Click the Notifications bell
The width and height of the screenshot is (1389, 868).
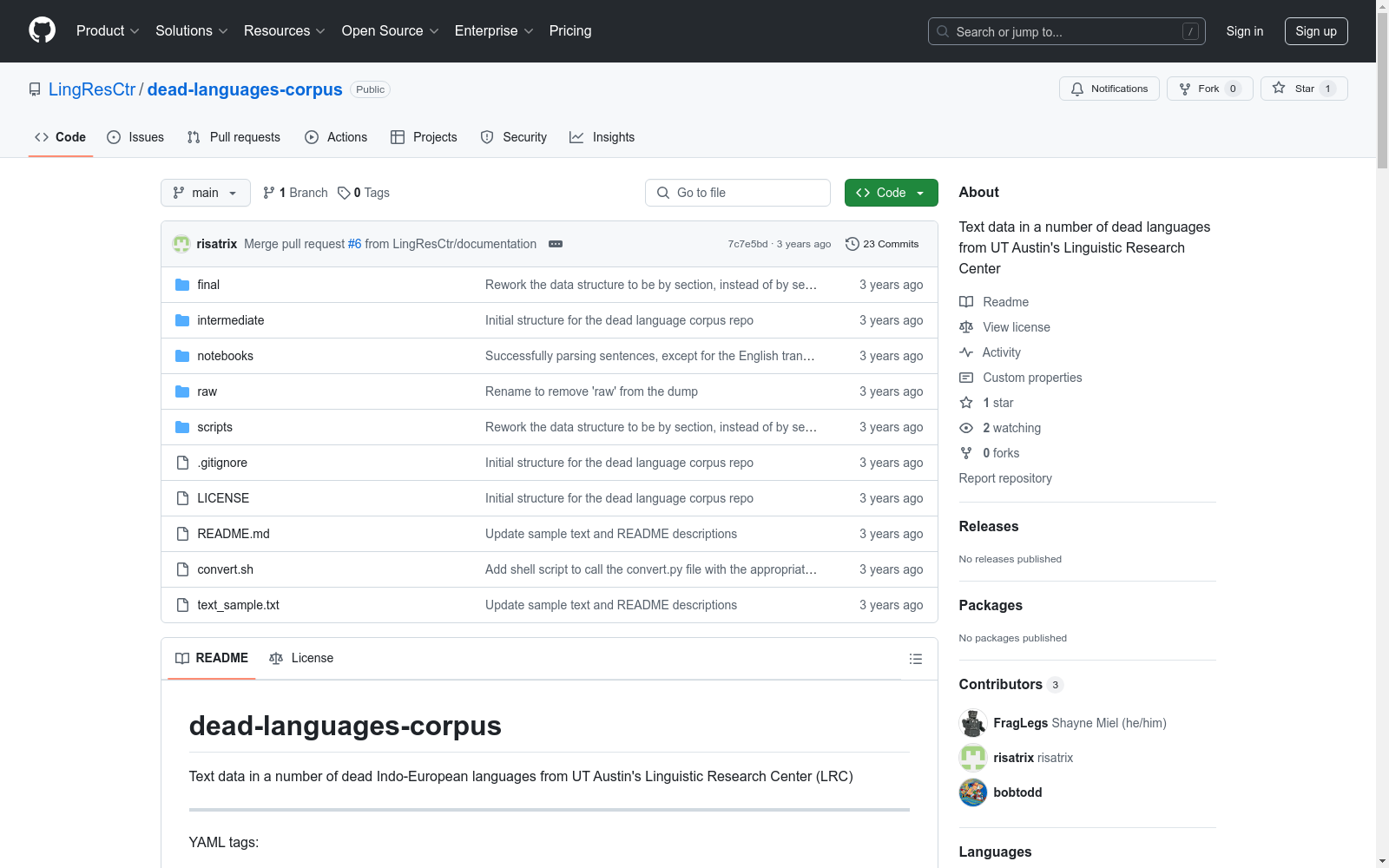(x=1109, y=89)
